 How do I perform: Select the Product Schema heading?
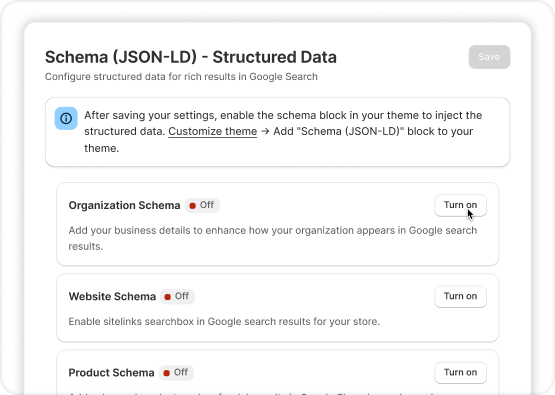(x=111, y=373)
